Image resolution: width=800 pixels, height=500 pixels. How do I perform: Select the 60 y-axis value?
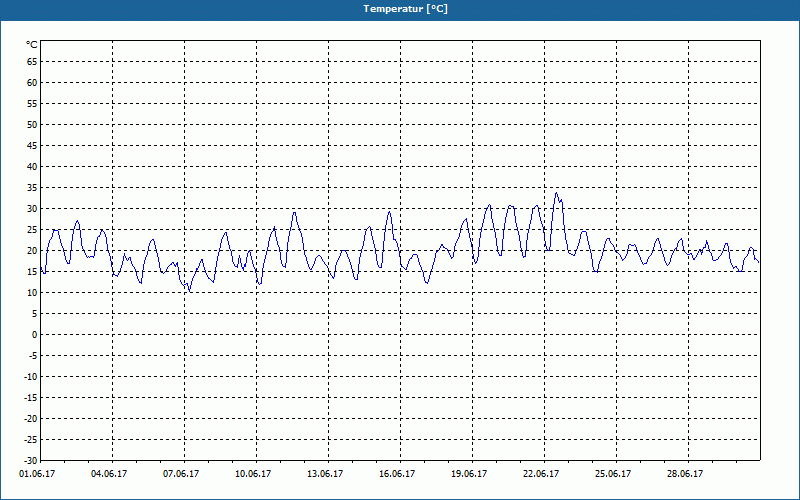[32, 83]
